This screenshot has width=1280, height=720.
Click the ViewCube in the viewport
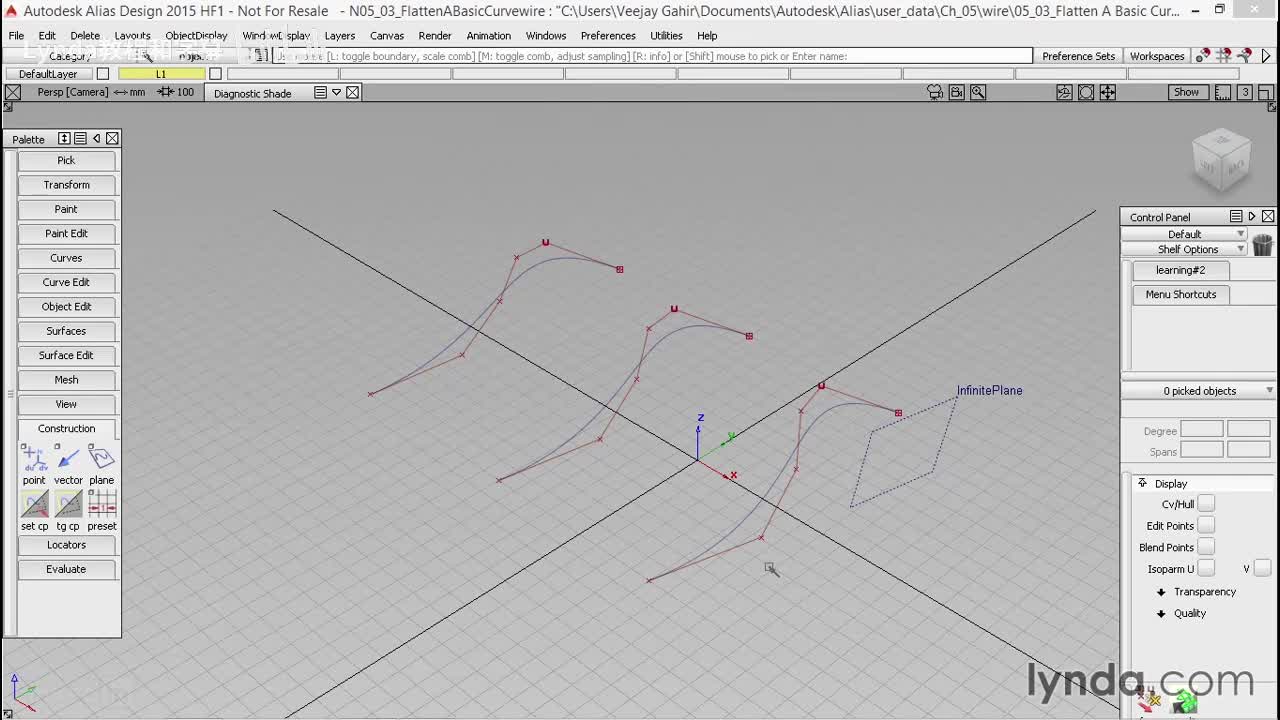point(1221,159)
